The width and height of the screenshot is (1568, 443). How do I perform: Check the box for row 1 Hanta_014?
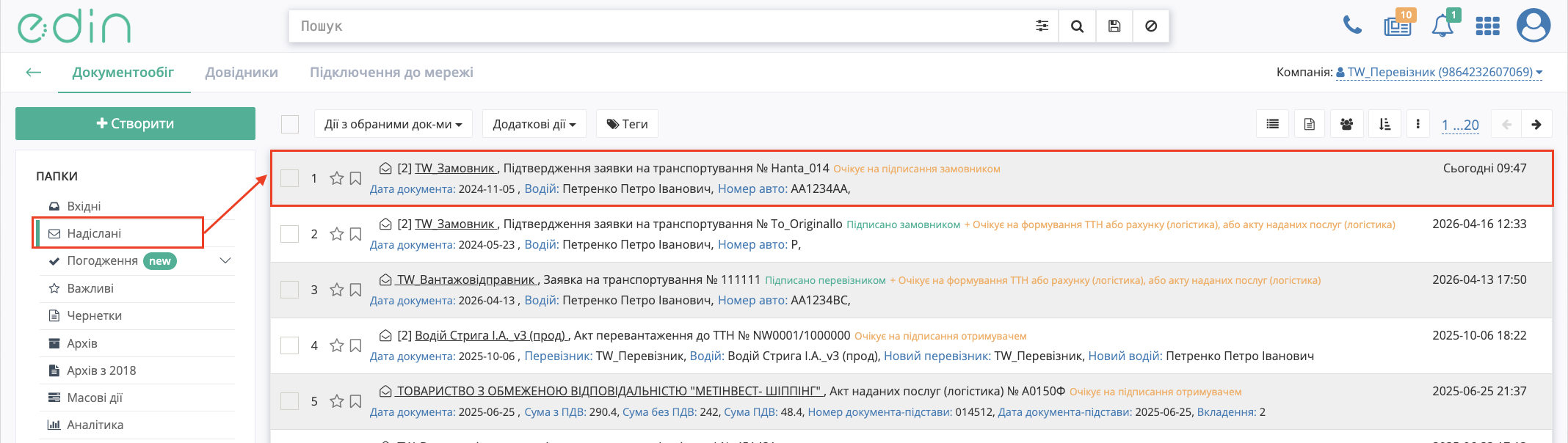[x=290, y=178]
